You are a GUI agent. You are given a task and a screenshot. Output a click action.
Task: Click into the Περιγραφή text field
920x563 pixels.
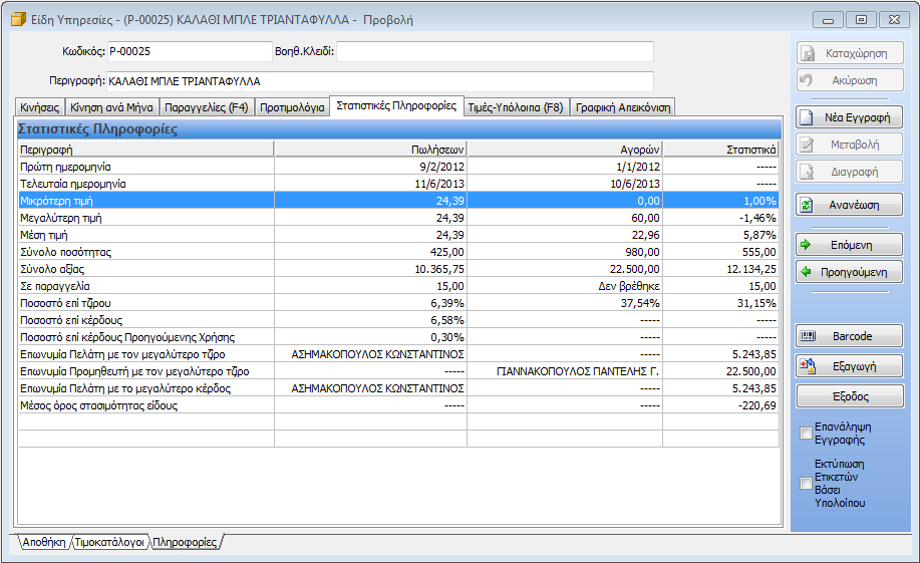[380, 81]
